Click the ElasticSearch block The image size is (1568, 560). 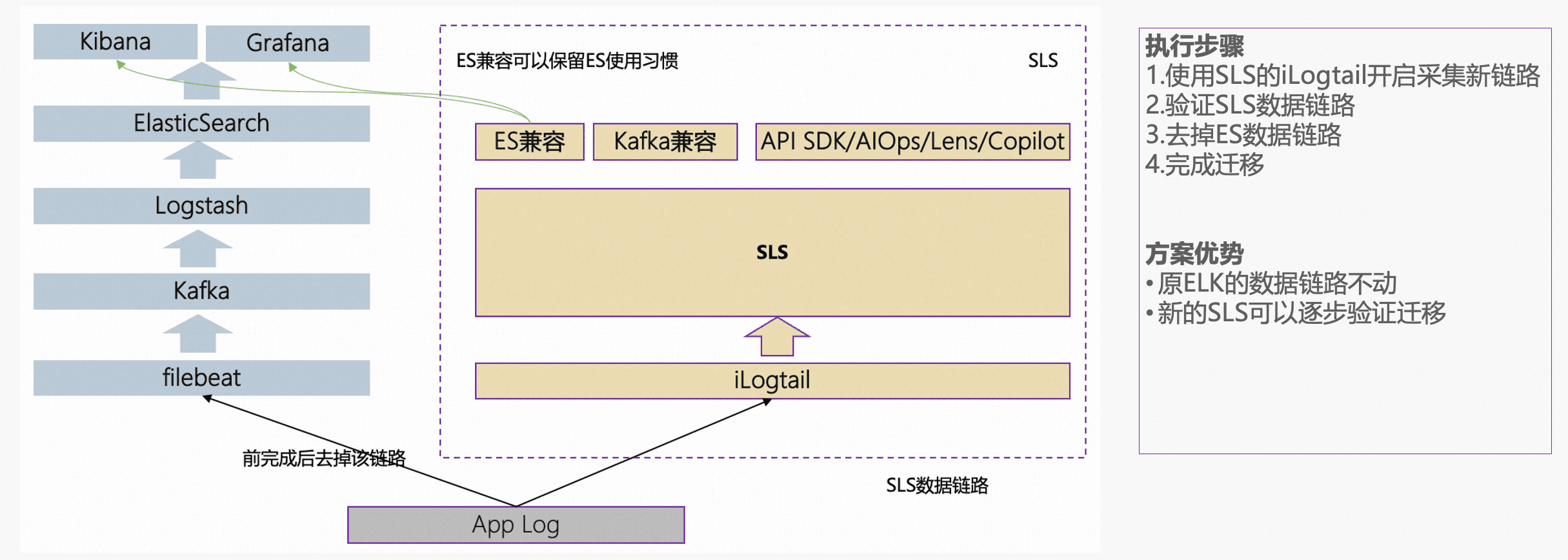201,123
